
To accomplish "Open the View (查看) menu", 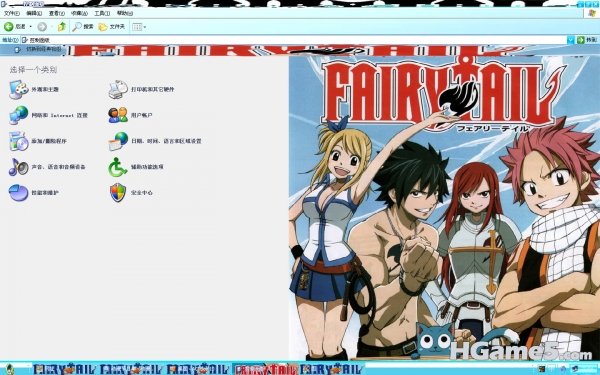I will coord(57,13).
